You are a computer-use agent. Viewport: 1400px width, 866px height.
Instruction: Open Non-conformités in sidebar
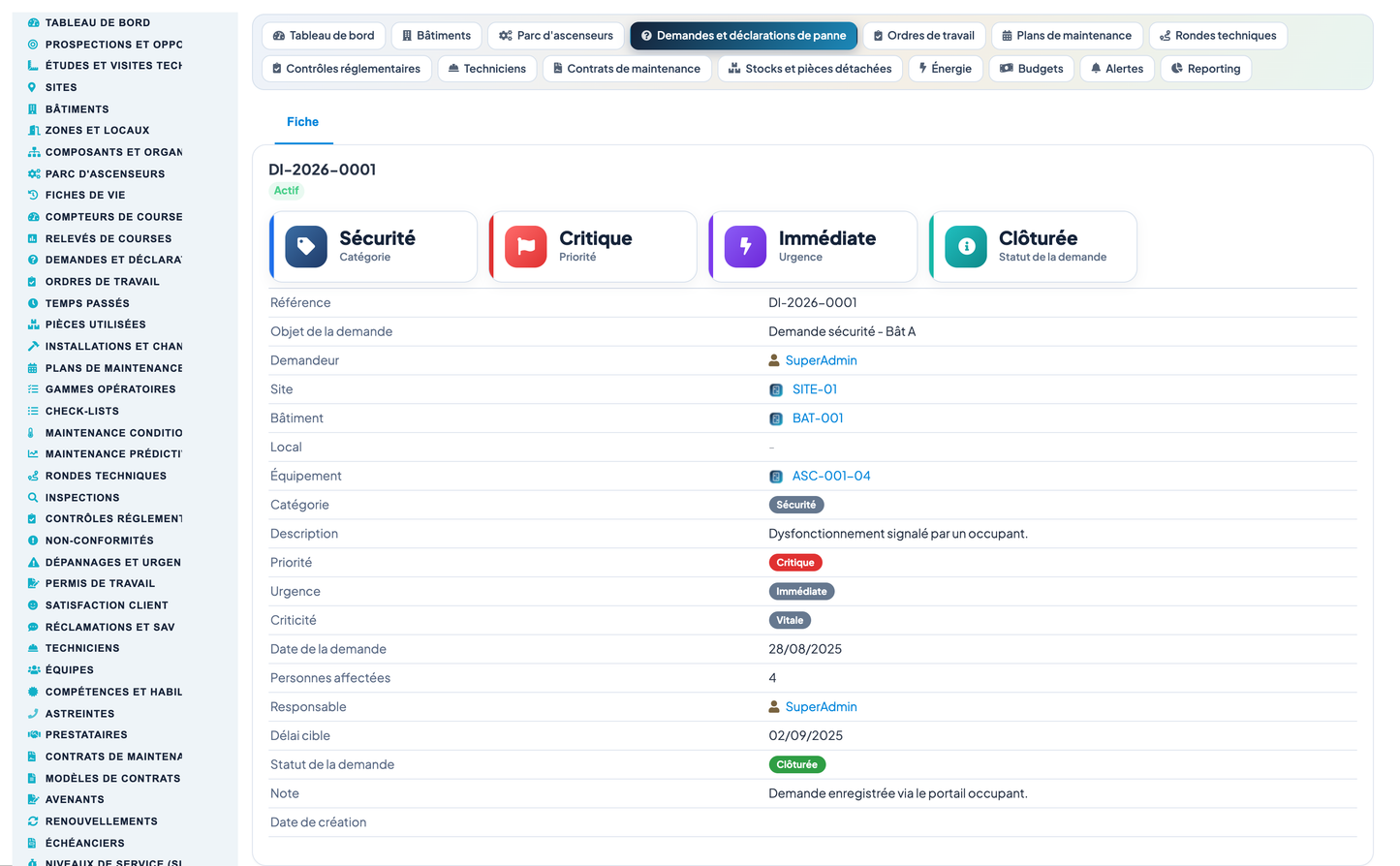tap(99, 541)
